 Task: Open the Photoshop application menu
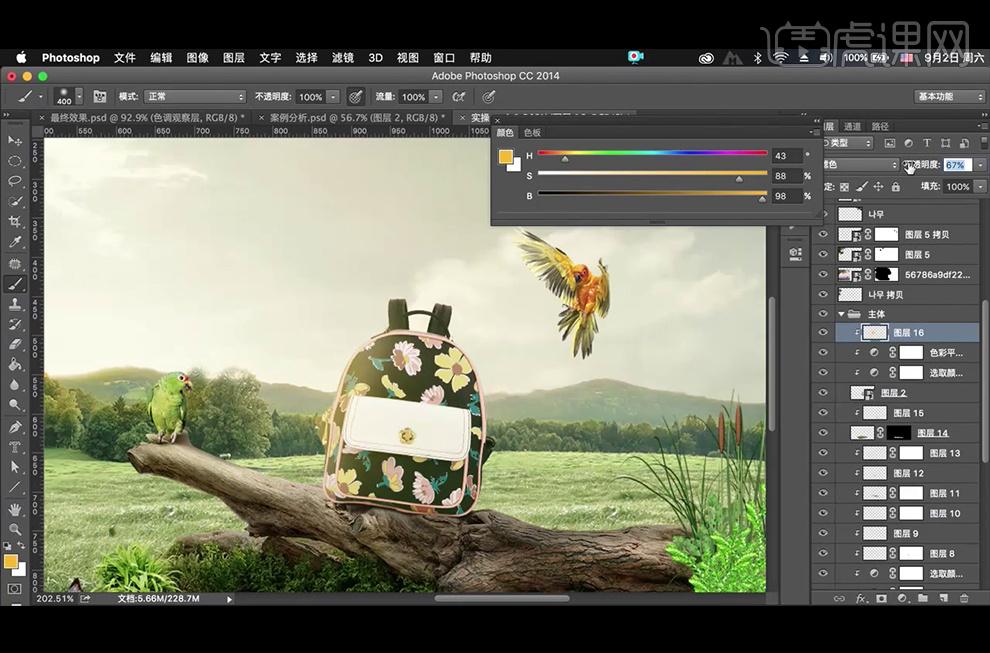(71, 57)
